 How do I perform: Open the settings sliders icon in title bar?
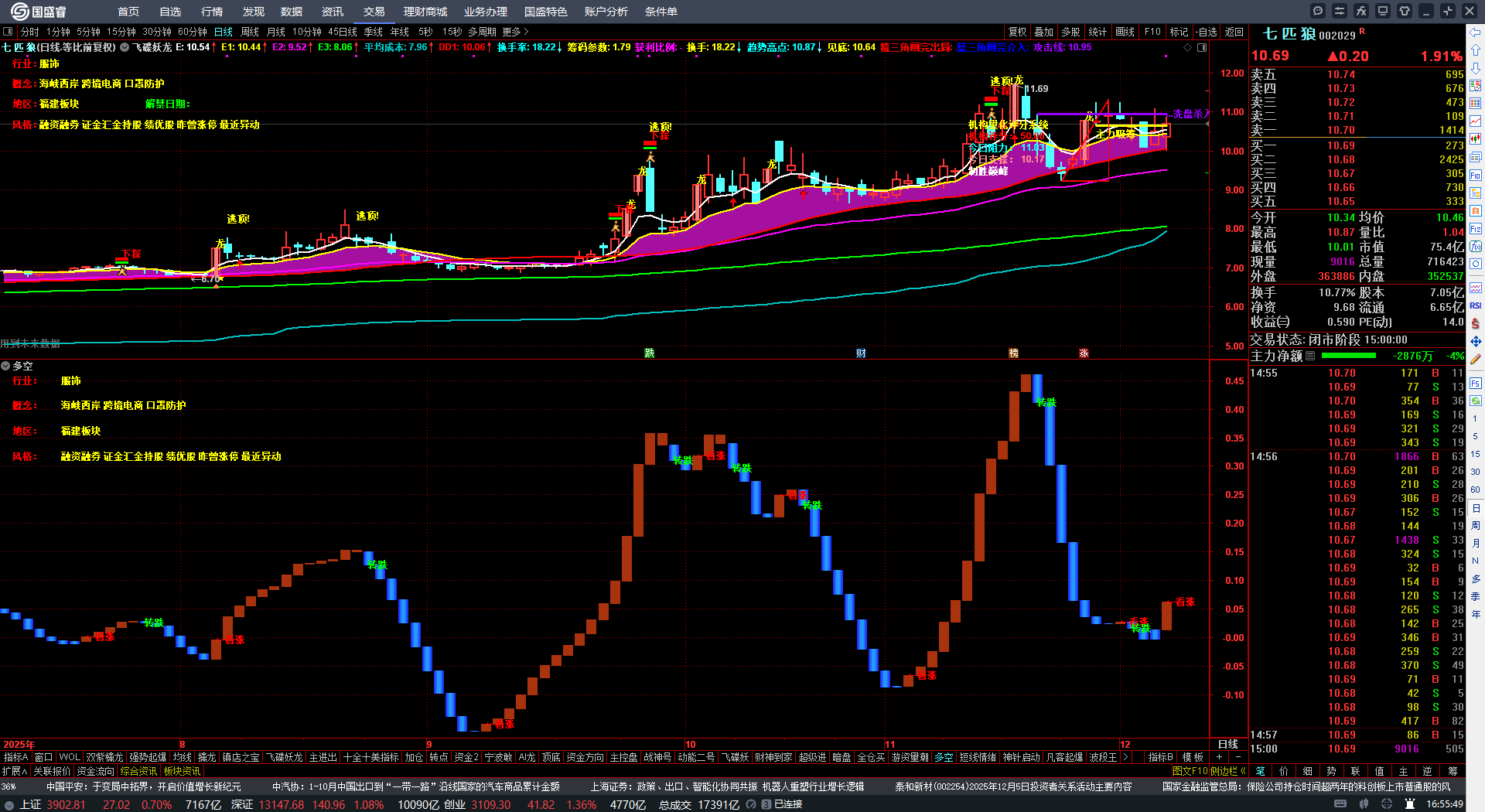click(1340, 11)
